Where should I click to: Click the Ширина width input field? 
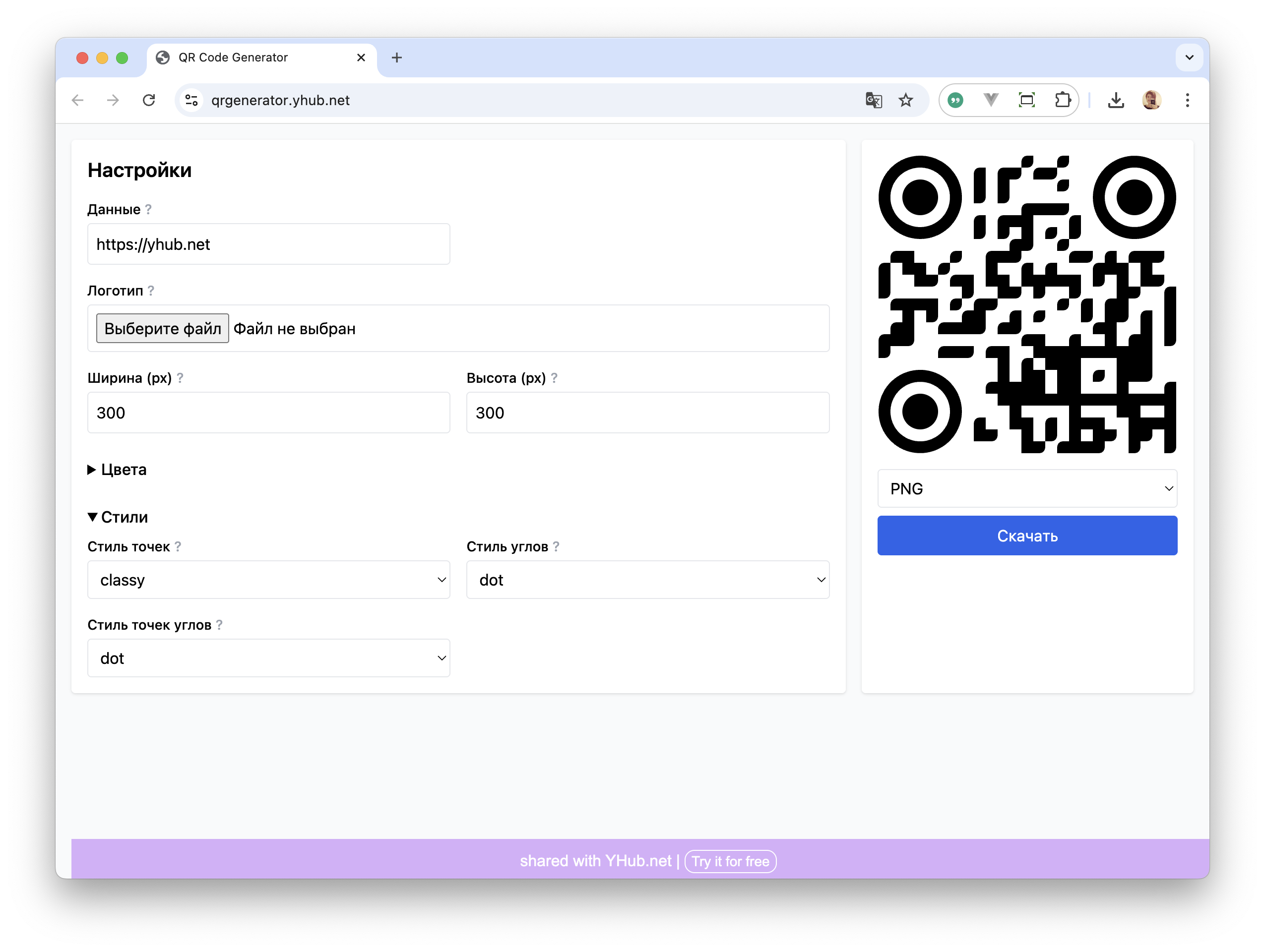pyautogui.click(x=269, y=413)
